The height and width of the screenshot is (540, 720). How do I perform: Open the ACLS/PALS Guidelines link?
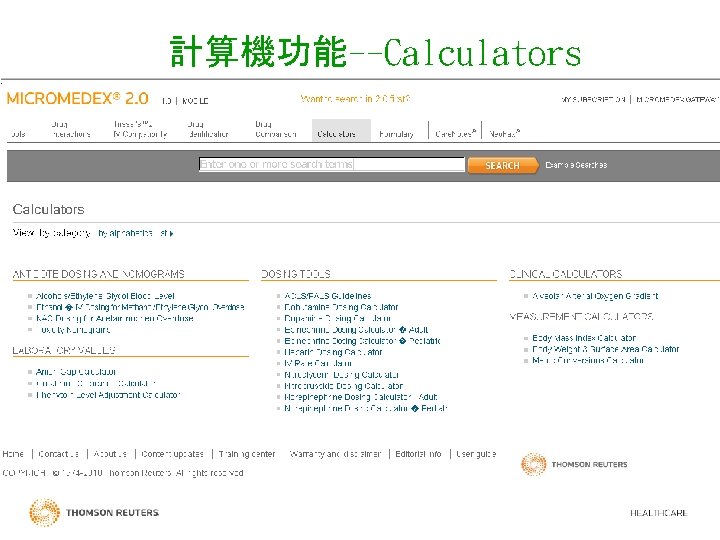(x=328, y=296)
